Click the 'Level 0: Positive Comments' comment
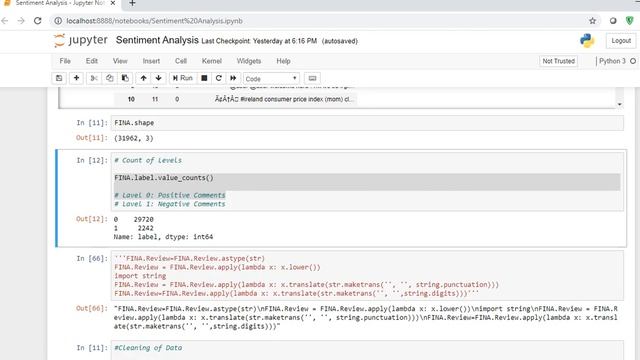The height and width of the screenshot is (360, 640). [x=170, y=195]
